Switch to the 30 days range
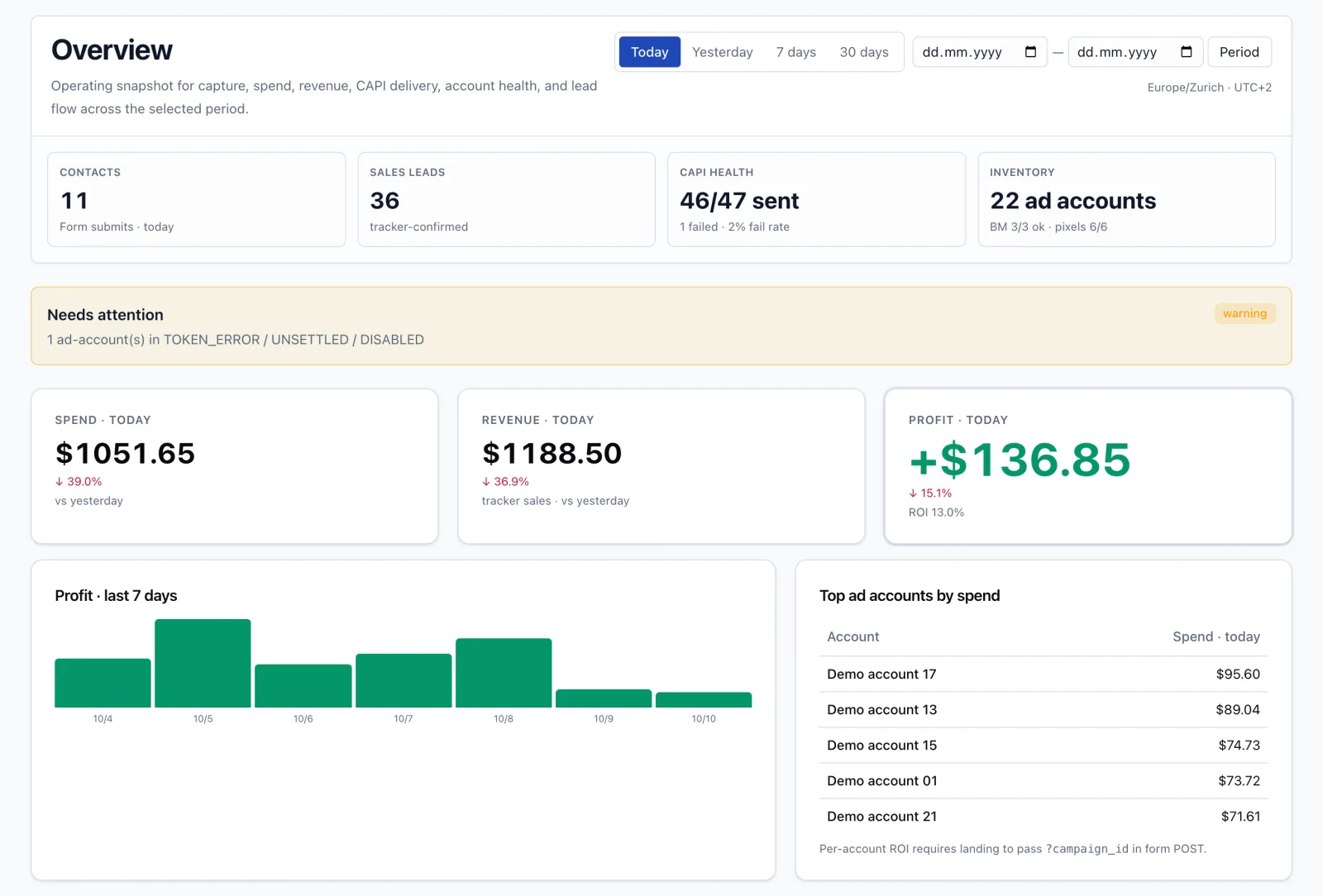 coord(864,52)
